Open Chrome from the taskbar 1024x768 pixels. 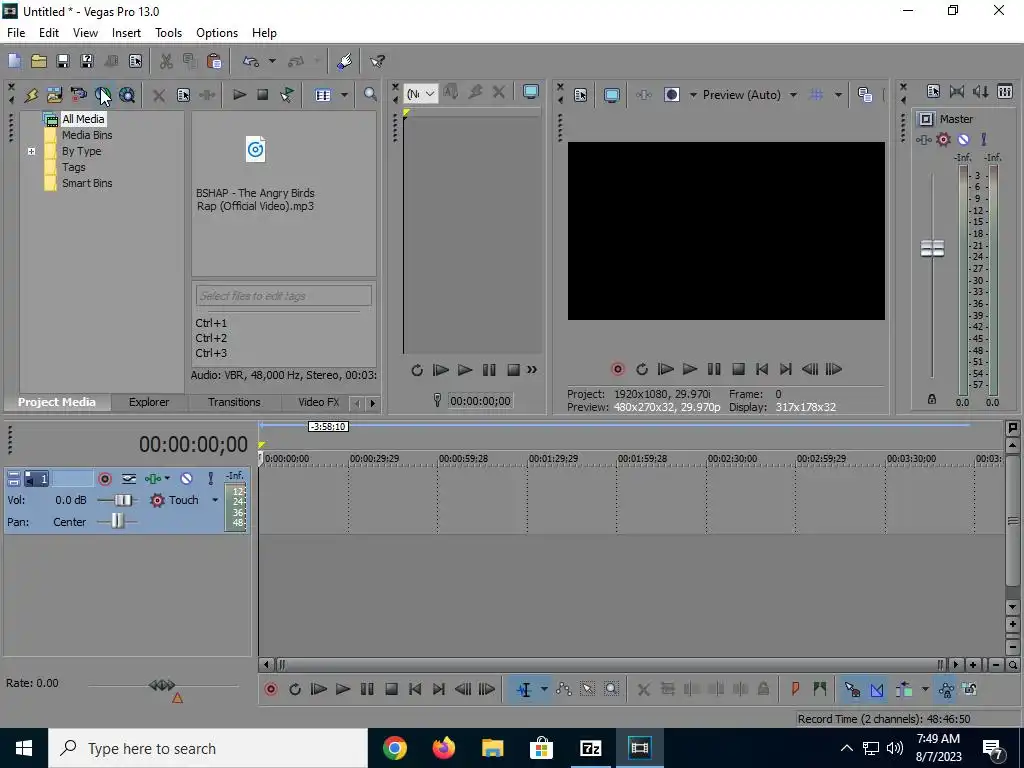coord(394,748)
